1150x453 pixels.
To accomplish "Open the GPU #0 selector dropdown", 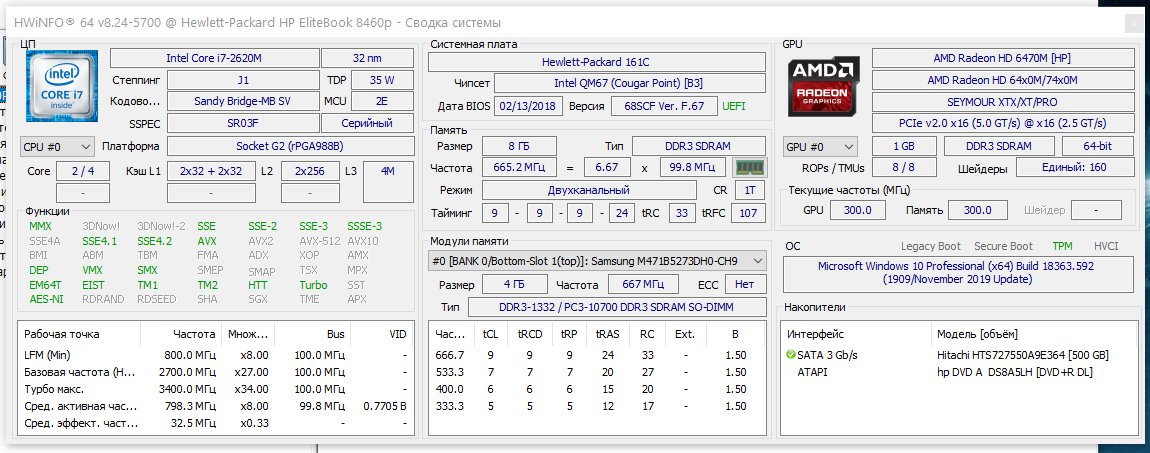I will click(x=820, y=147).
